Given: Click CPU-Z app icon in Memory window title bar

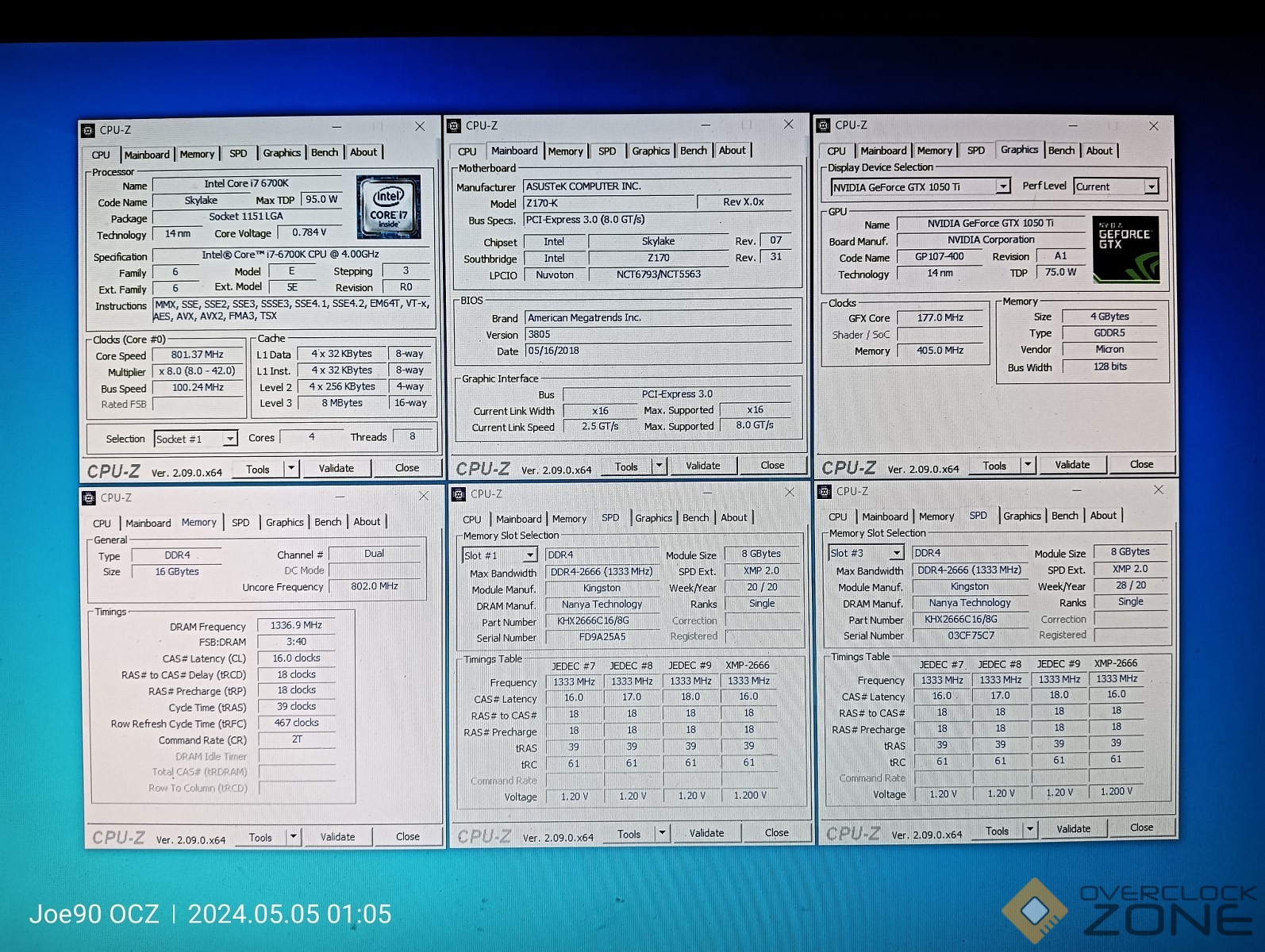Looking at the screenshot, I should [x=89, y=497].
